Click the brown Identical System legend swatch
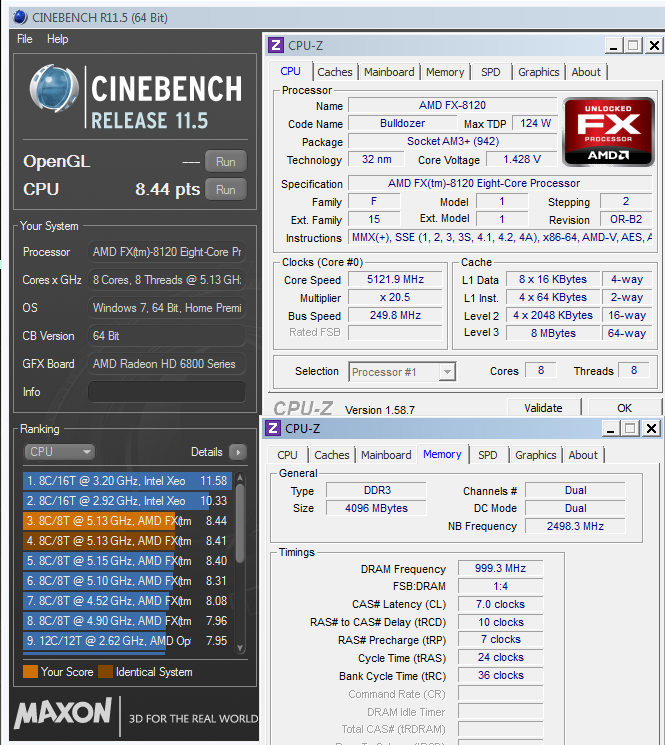Viewport: 665px width, 745px height. click(x=105, y=672)
